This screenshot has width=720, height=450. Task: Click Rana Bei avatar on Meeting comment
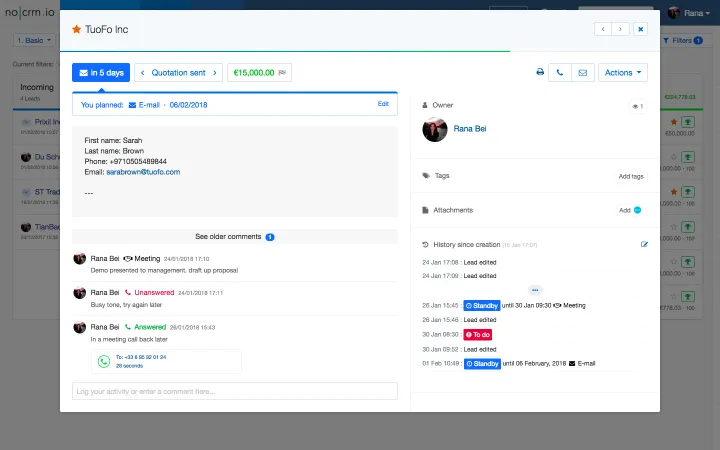tap(79, 259)
